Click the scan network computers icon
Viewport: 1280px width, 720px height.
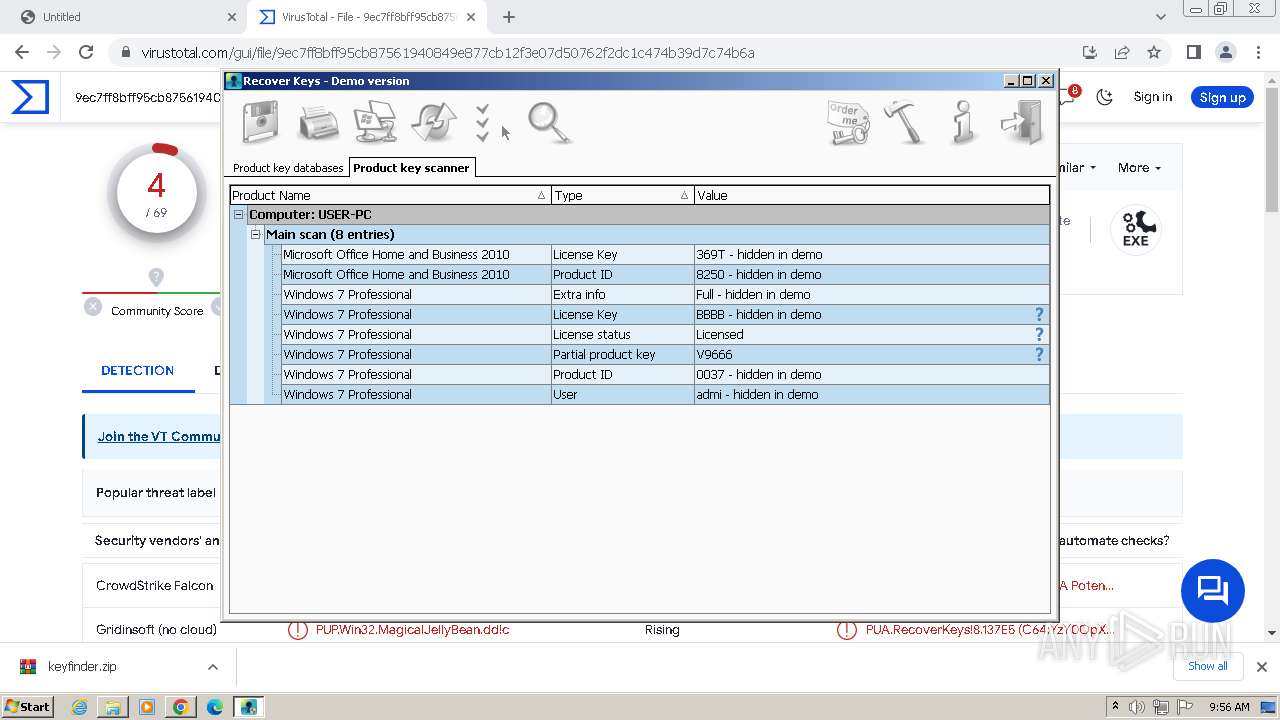pyautogui.click(x=376, y=123)
